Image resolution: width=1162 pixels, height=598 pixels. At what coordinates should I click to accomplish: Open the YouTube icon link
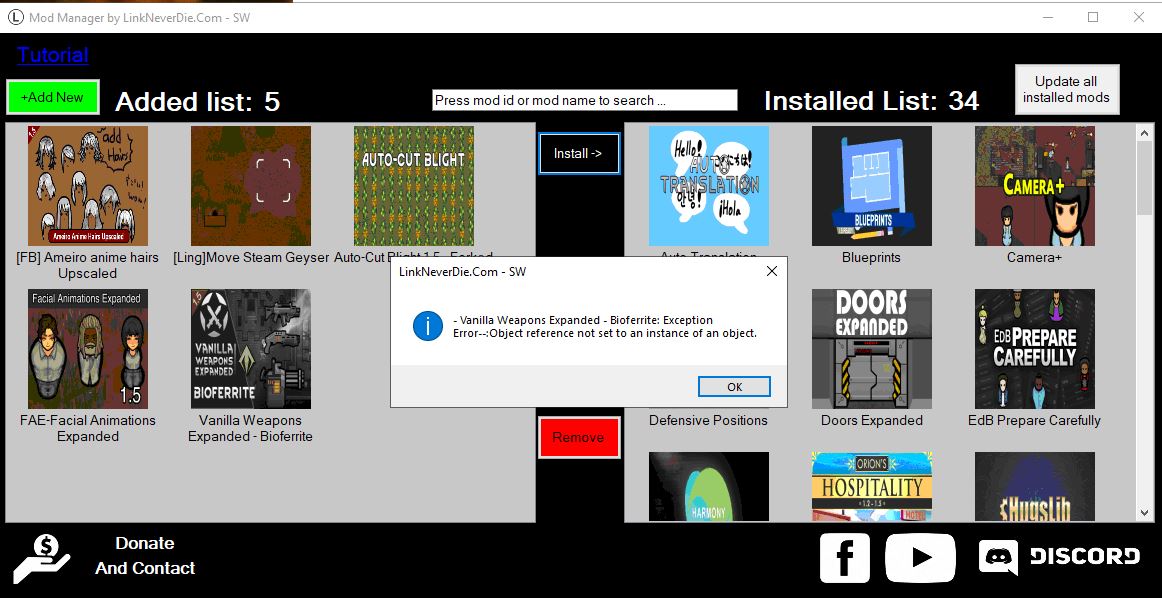coord(920,557)
